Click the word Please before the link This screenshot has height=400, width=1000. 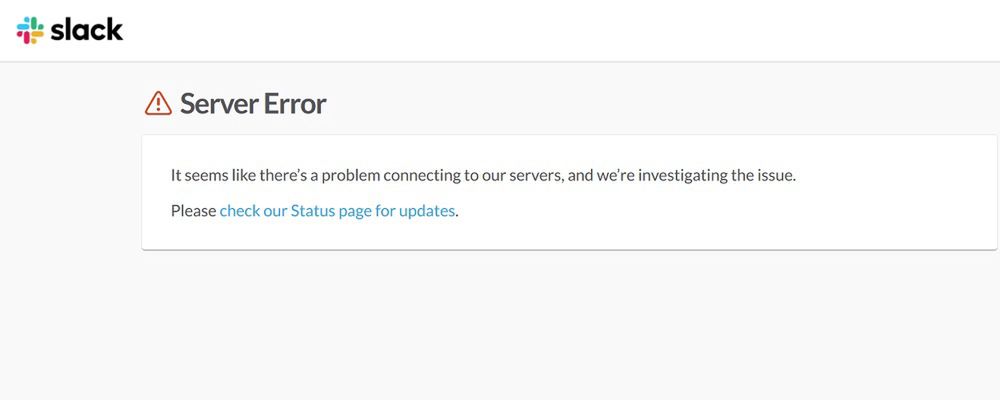[x=193, y=211]
